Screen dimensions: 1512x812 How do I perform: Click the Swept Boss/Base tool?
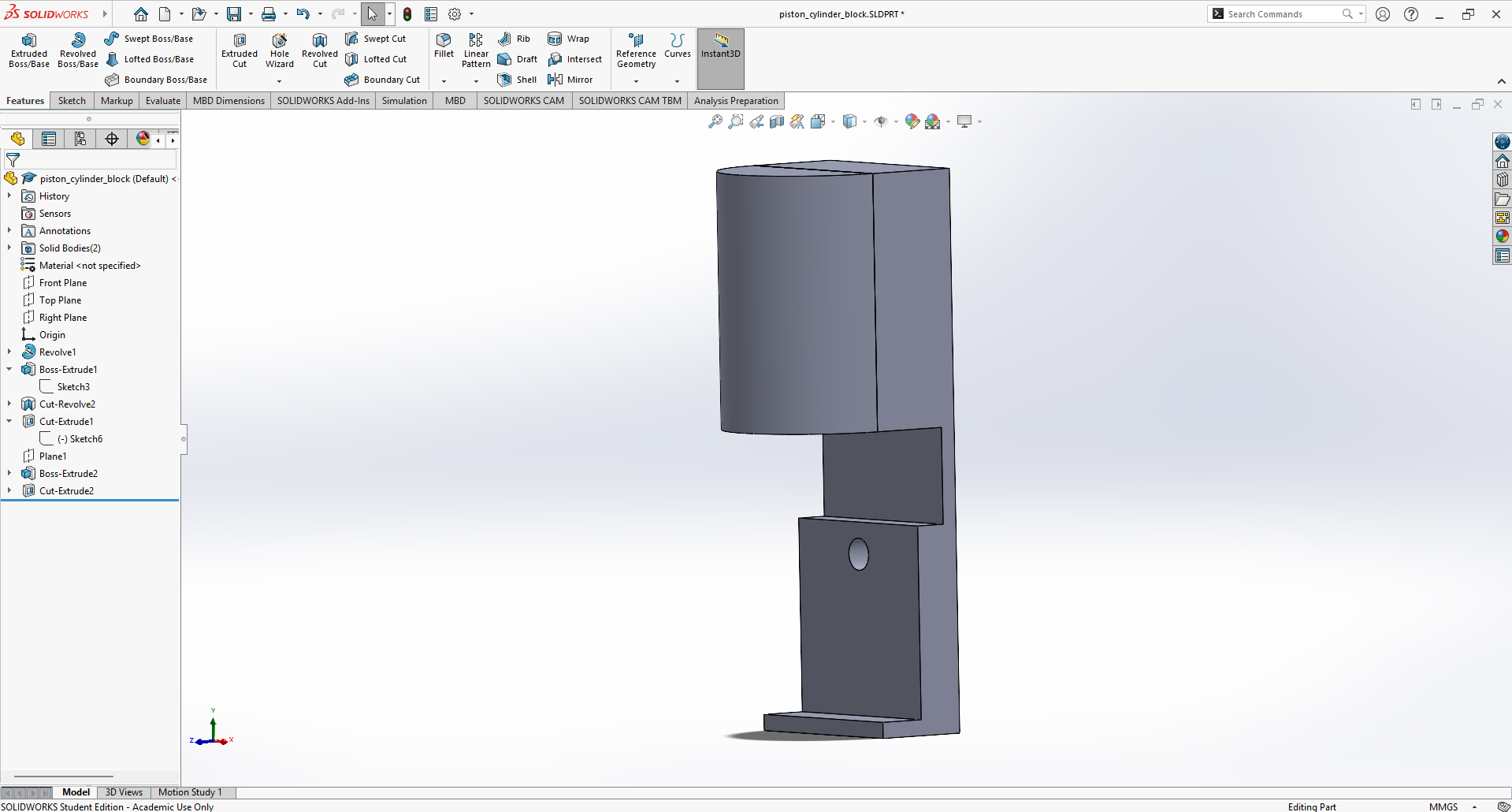point(149,39)
